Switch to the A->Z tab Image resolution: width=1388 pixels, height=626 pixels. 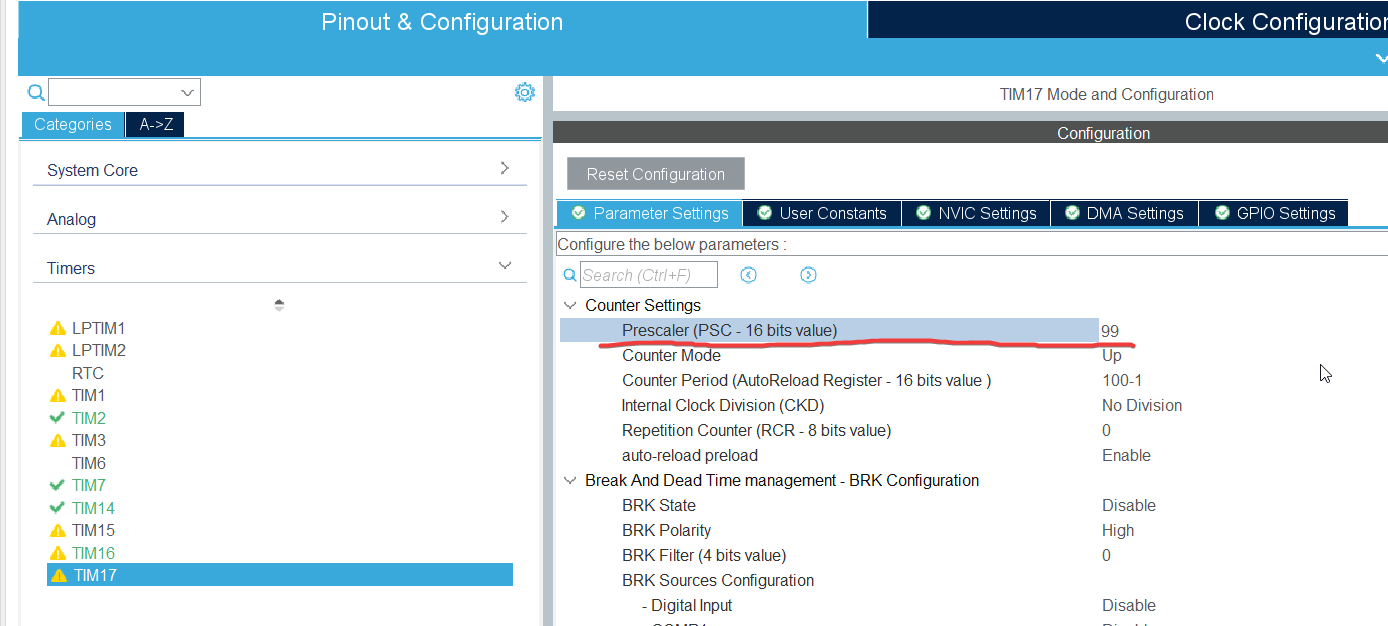pos(154,124)
